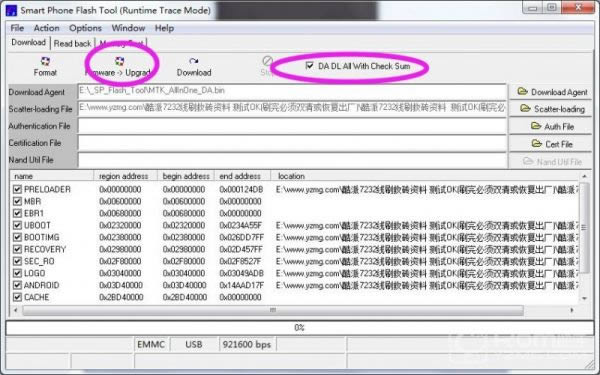Switch to the Read back tab

[x=72, y=44]
